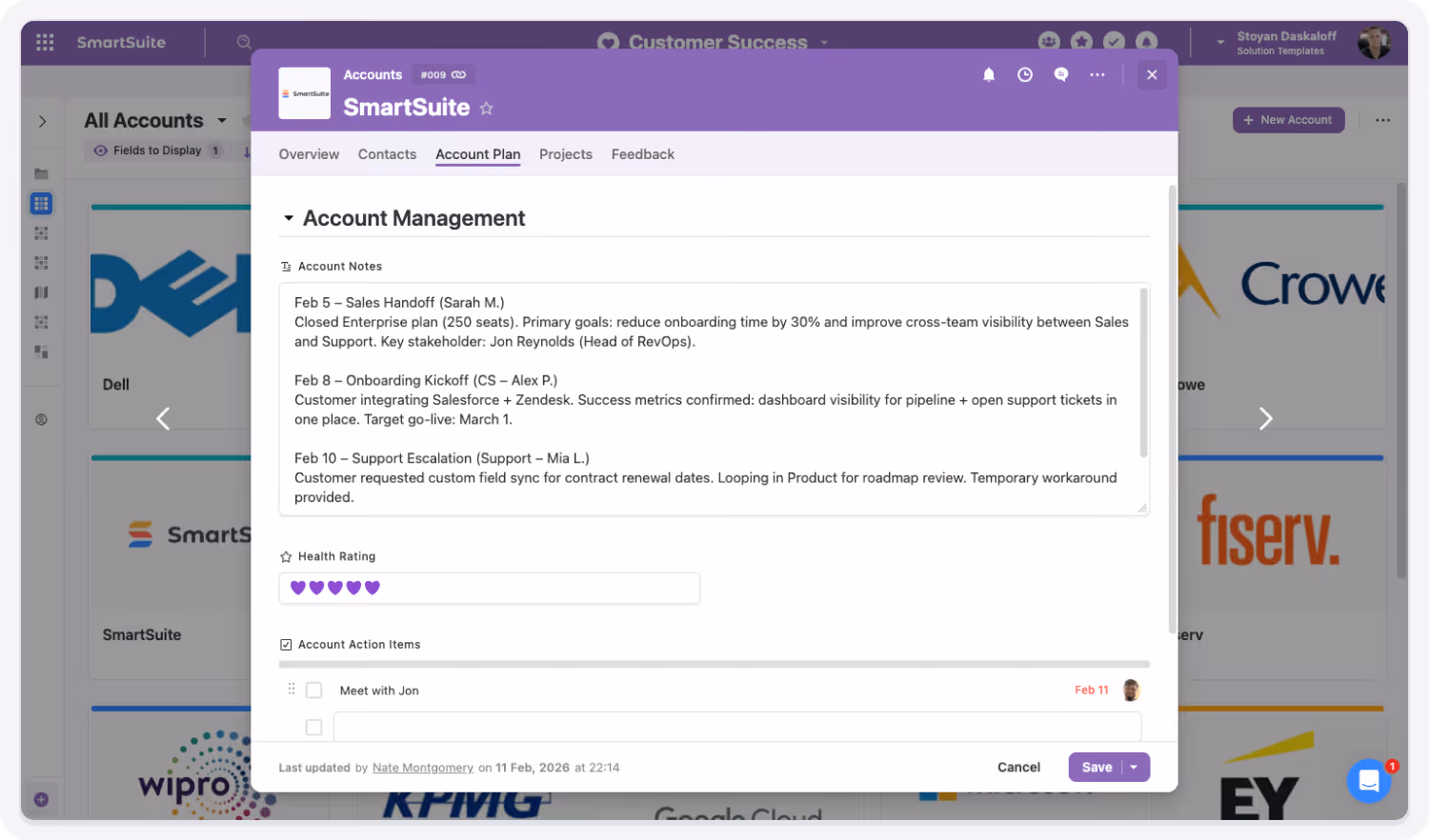Viewport: 1429px width, 840px height.
Task: Click the Account Notes inner scrollbar
Action: (x=1143, y=372)
